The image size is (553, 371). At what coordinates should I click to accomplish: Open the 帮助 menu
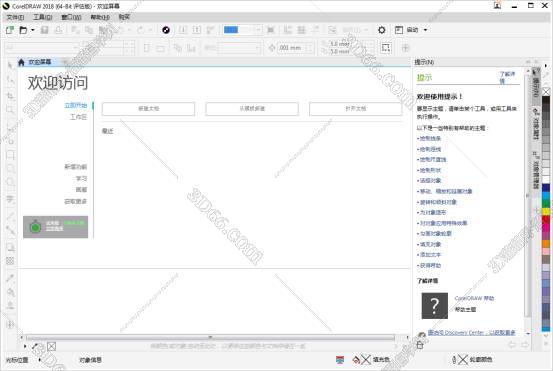[x=100, y=17]
